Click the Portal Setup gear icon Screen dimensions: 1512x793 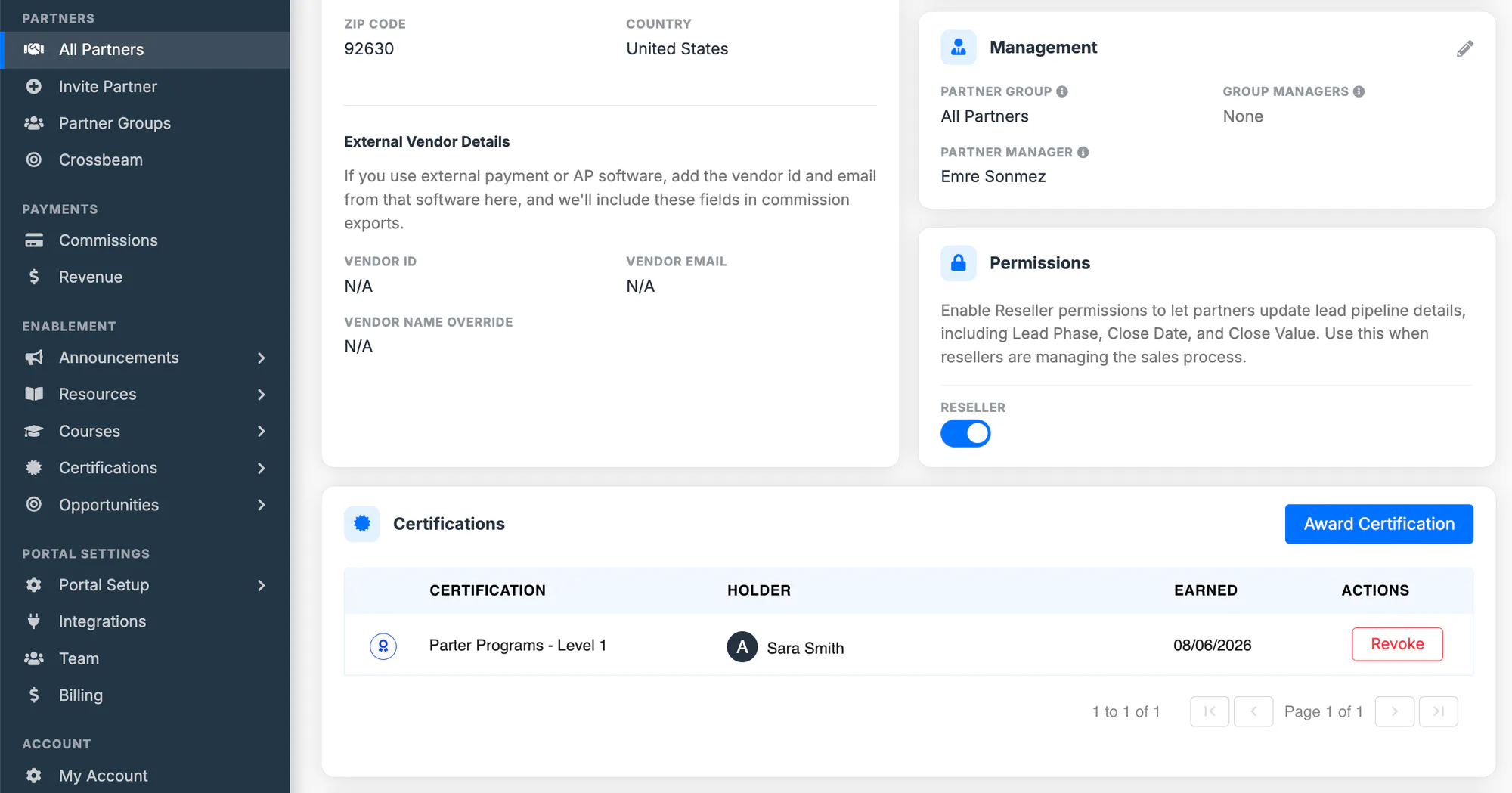pyautogui.click(x=34, y=584)
